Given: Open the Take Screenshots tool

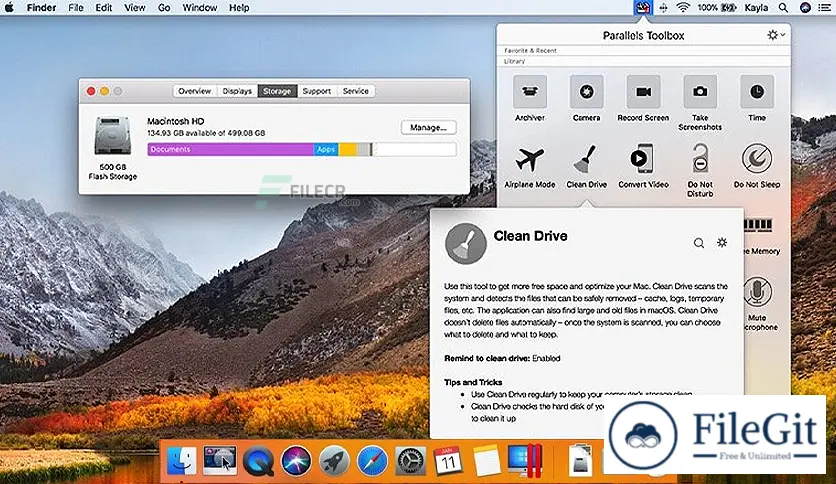Looking at the screenshot, I should point(700,92).
